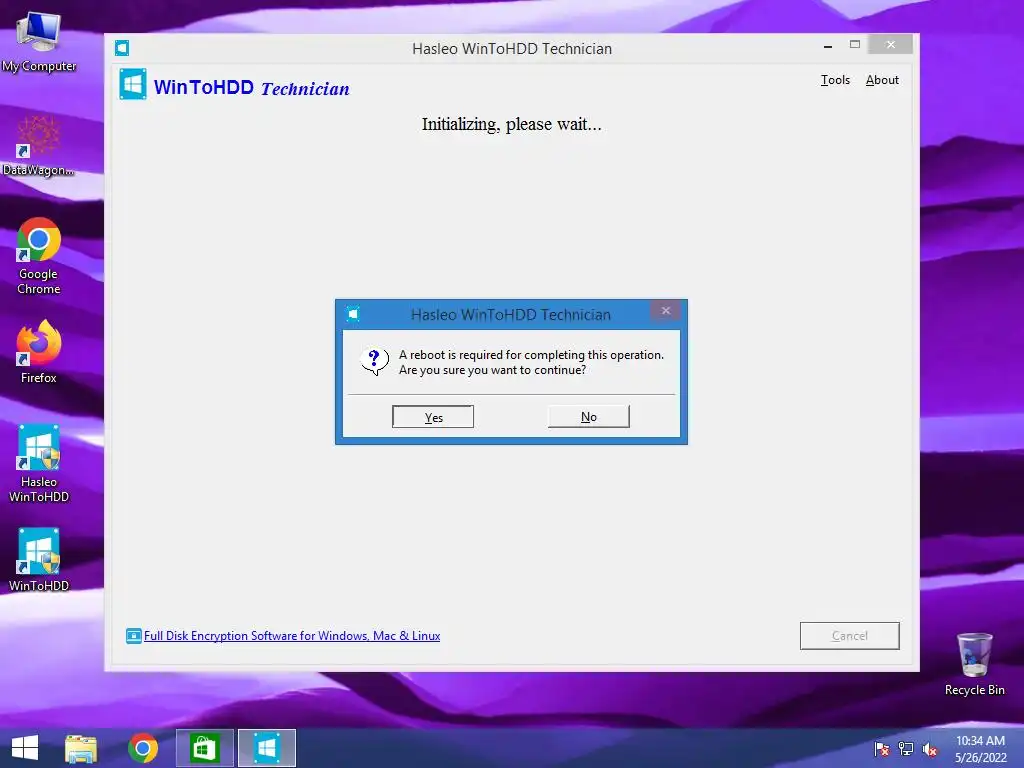The image size is (1024, 768).
Task: Click the window title bar app icon
Action: [122, 48]
